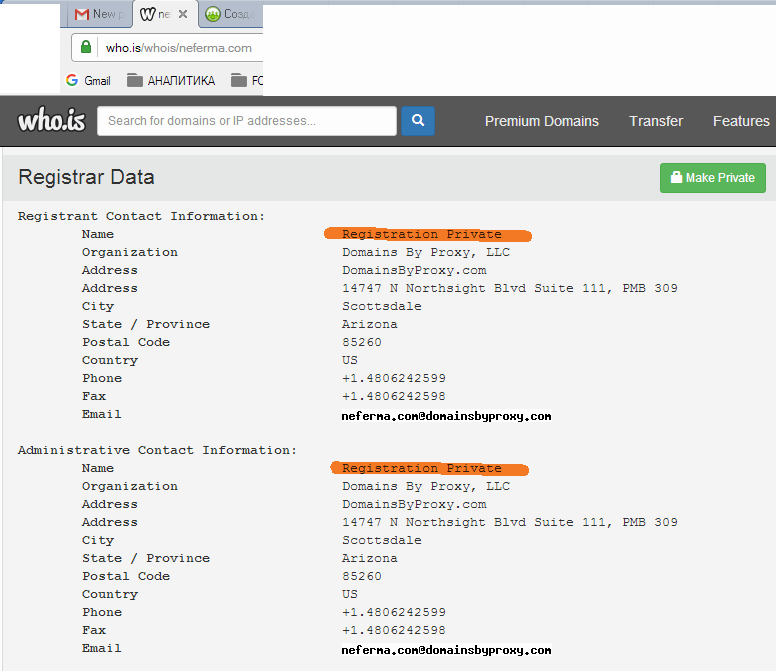
Task: Click the registrant Postal Code label
Action: click(126, 342)
